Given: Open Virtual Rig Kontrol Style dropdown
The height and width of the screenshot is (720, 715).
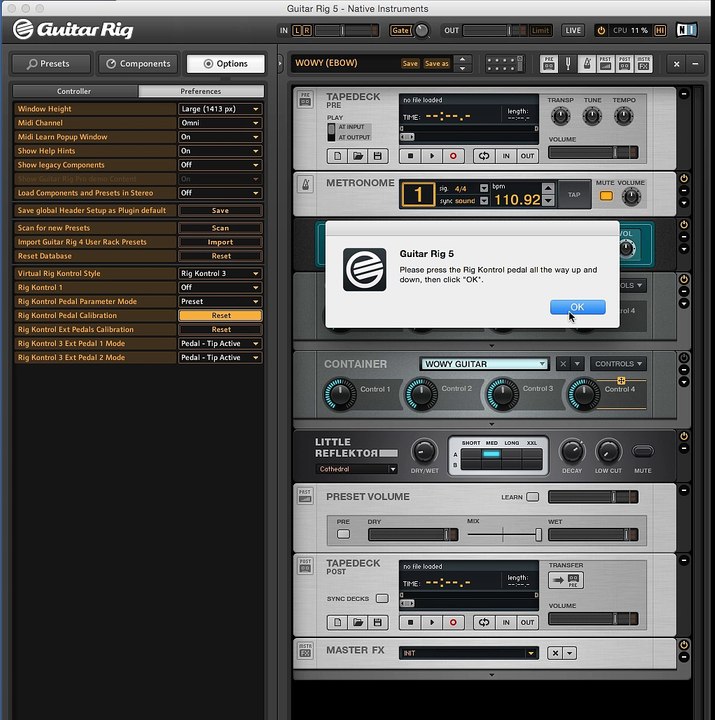Looking at the screenshot, I should pyautogui.click(x=220, y=273).
